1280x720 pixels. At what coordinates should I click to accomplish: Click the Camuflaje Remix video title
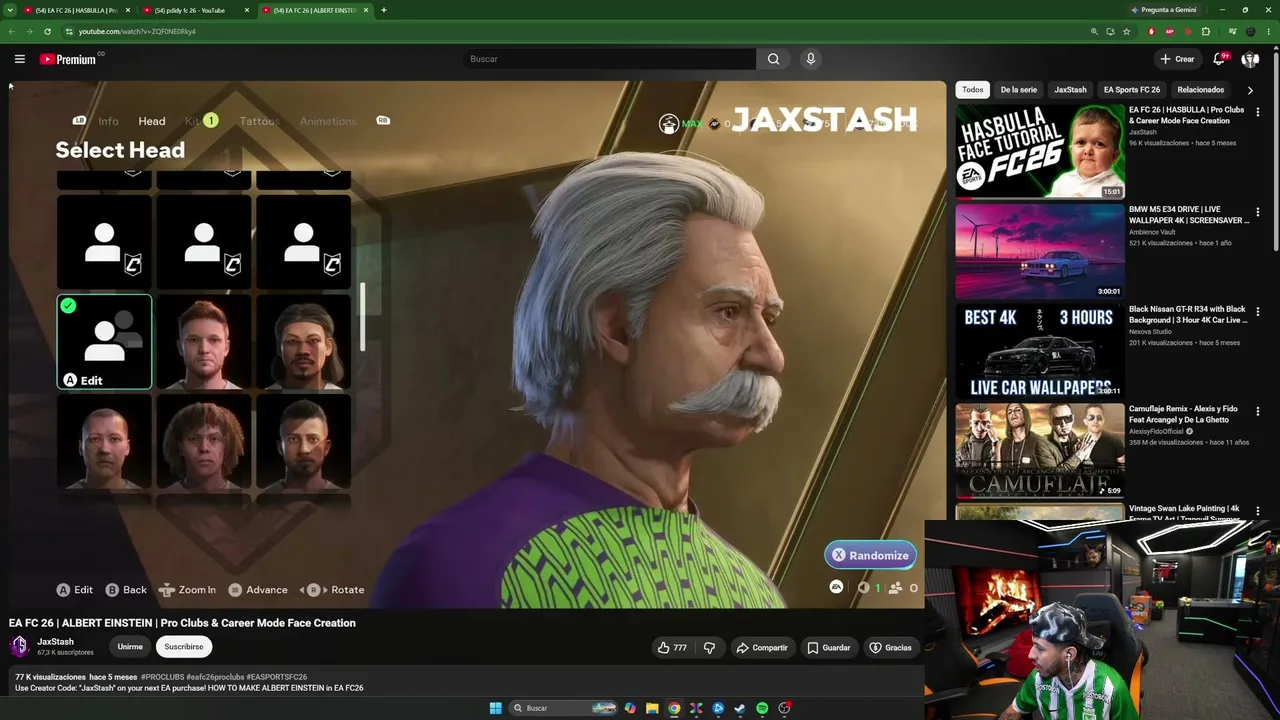pyautogui.click(x=1183, y=415)
